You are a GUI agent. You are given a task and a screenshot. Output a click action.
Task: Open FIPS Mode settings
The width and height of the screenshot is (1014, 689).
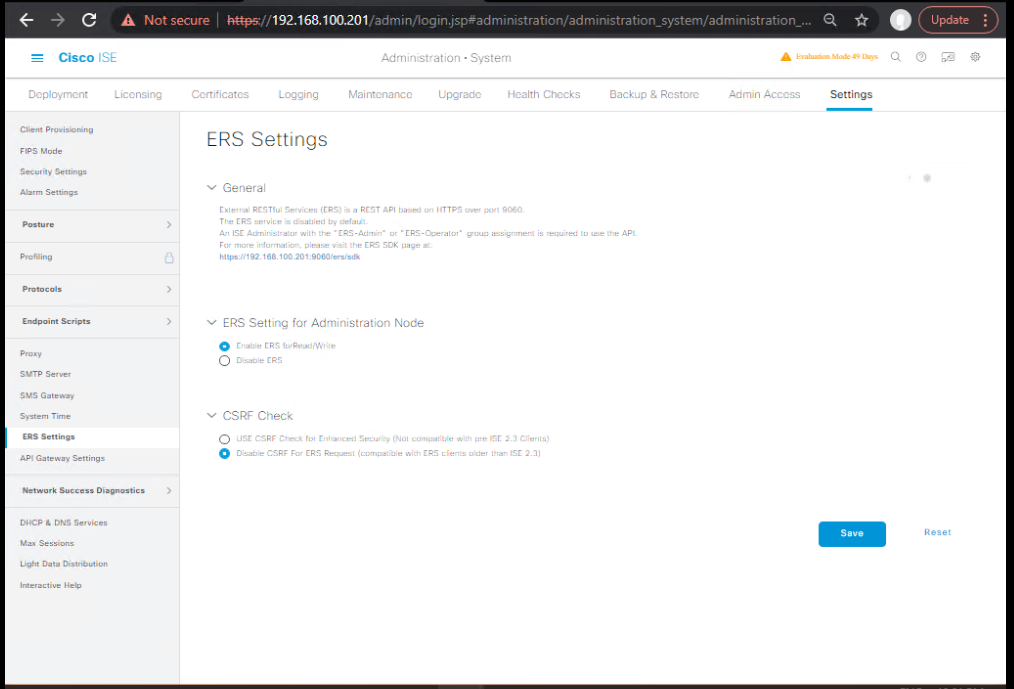click(41, 151)
